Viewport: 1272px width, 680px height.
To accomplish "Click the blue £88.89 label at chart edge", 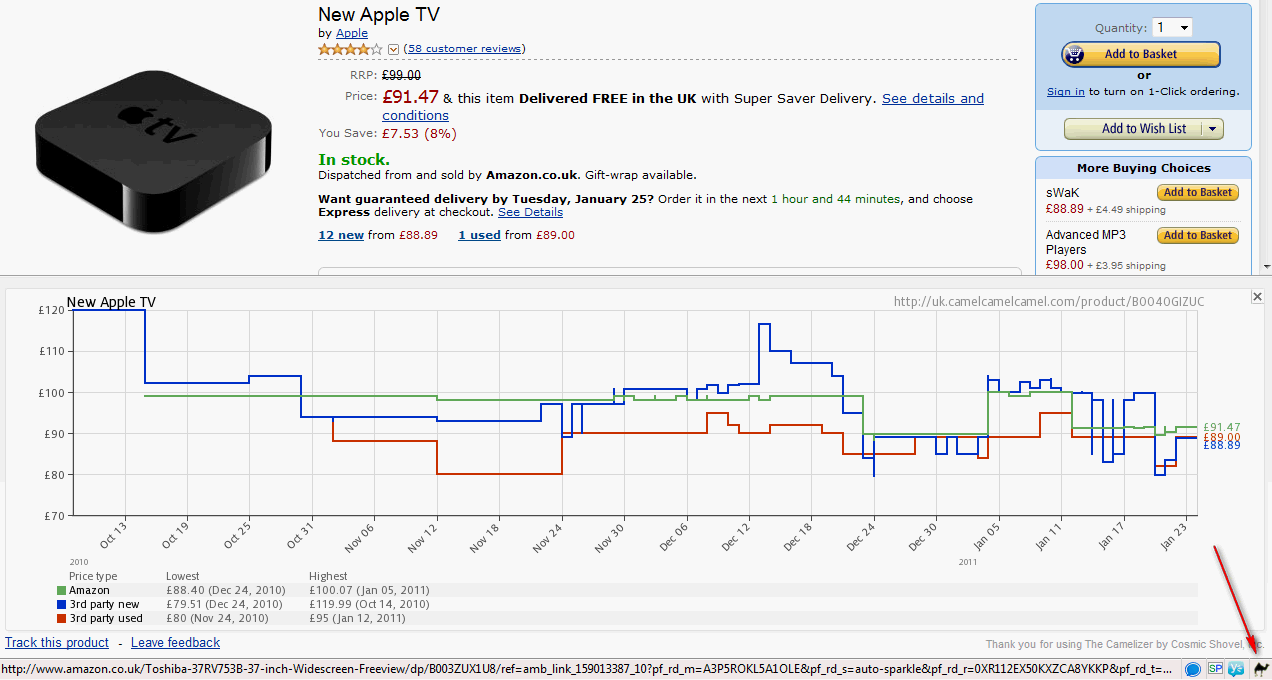I will click(1222, 446).
